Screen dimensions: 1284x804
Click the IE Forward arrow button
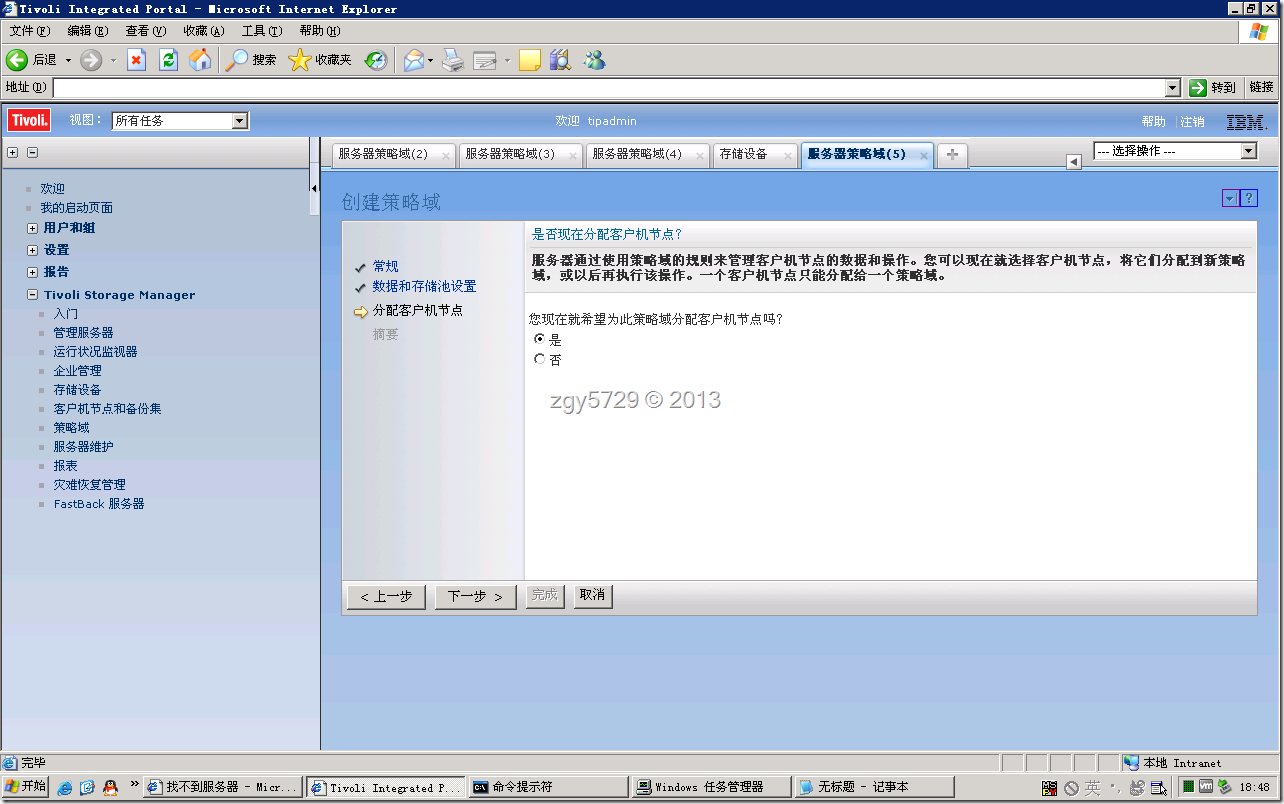click(x=91, y=60)
